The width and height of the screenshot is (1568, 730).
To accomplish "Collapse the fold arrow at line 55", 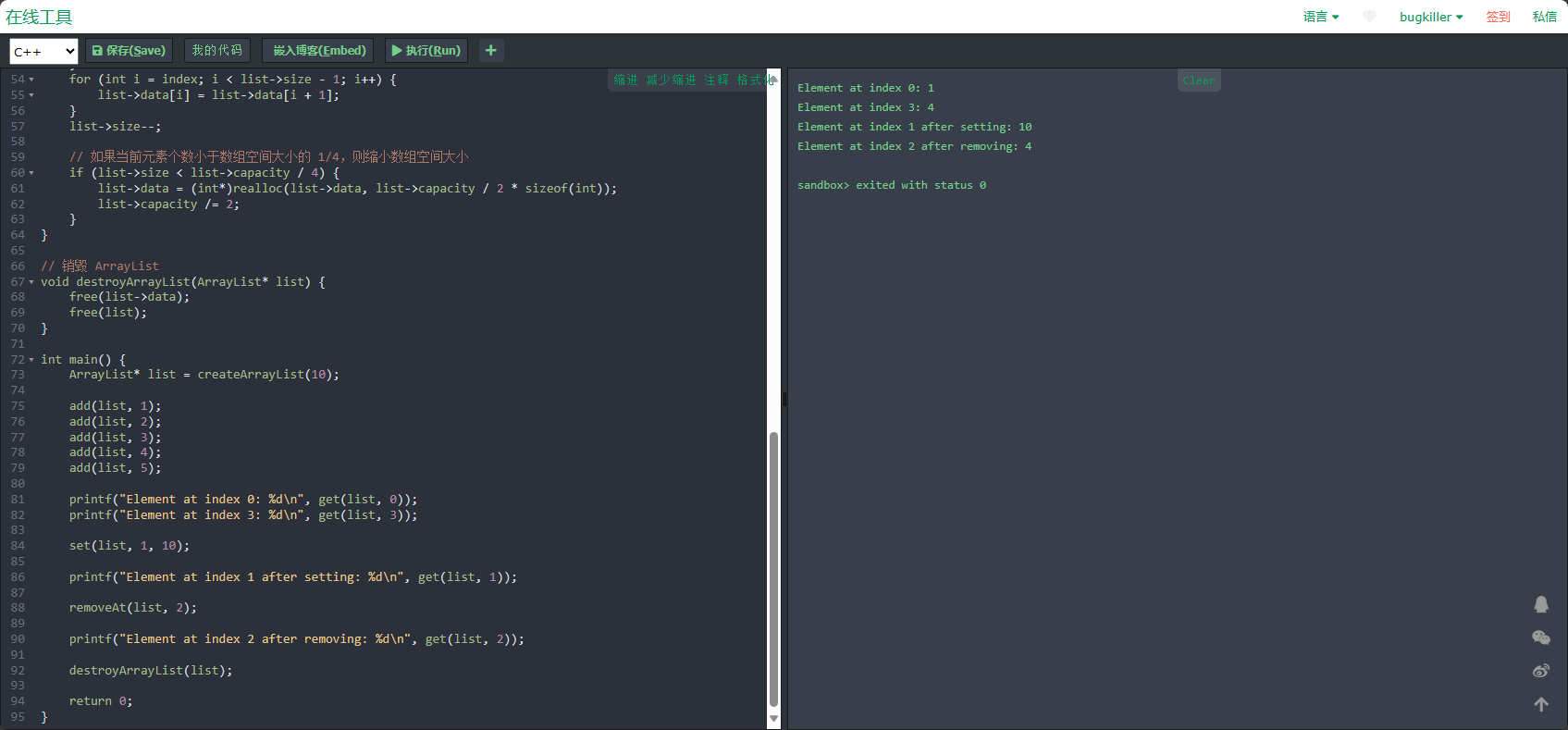I will click(x=31, y=95).
